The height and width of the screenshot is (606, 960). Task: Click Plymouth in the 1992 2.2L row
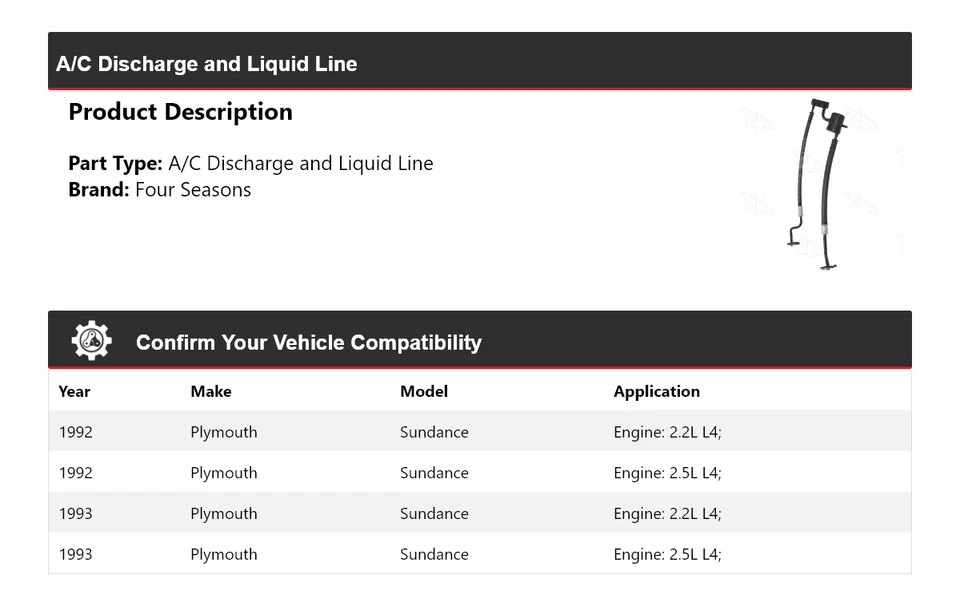[x=223, y=432]
